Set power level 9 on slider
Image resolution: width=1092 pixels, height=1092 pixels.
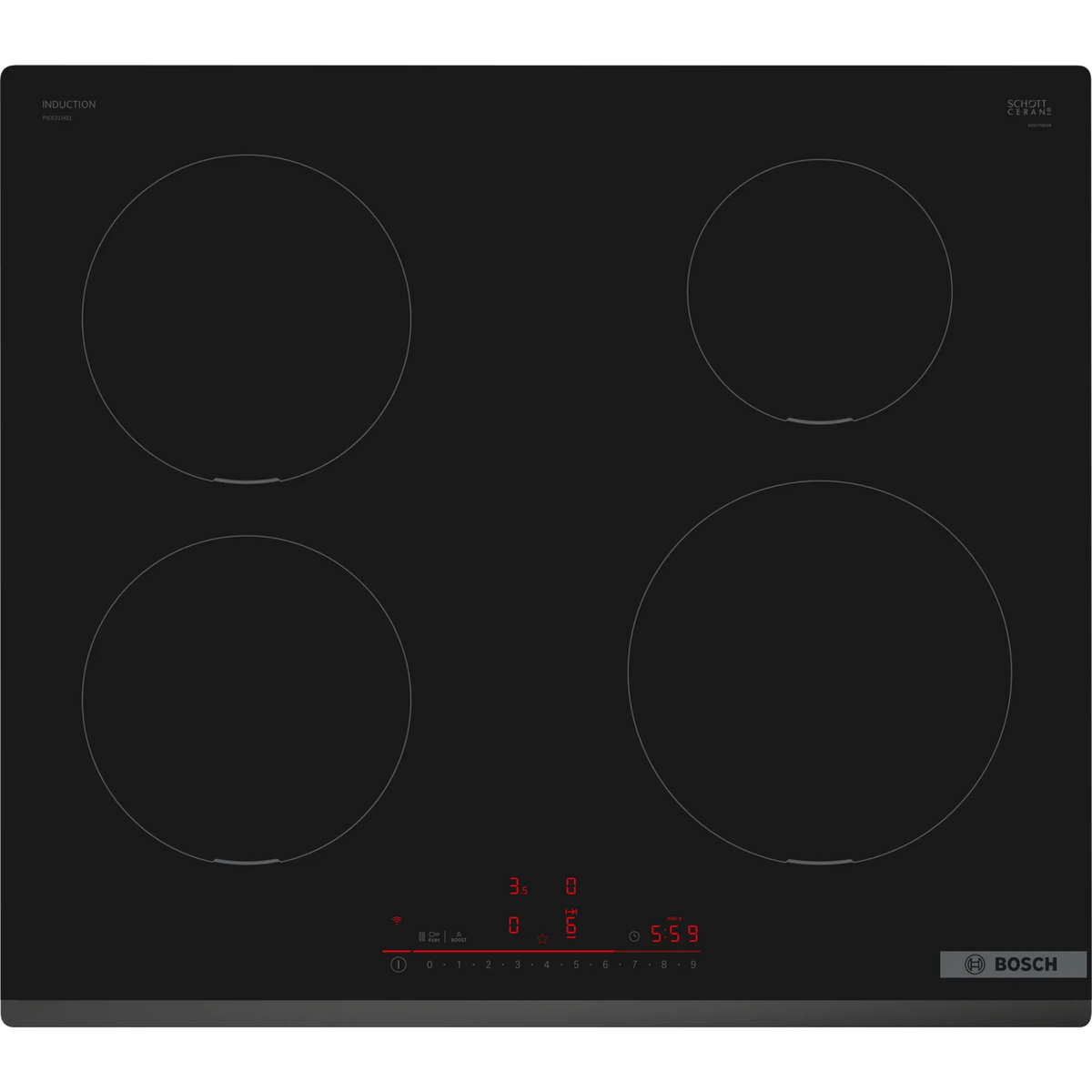(693, 965)
